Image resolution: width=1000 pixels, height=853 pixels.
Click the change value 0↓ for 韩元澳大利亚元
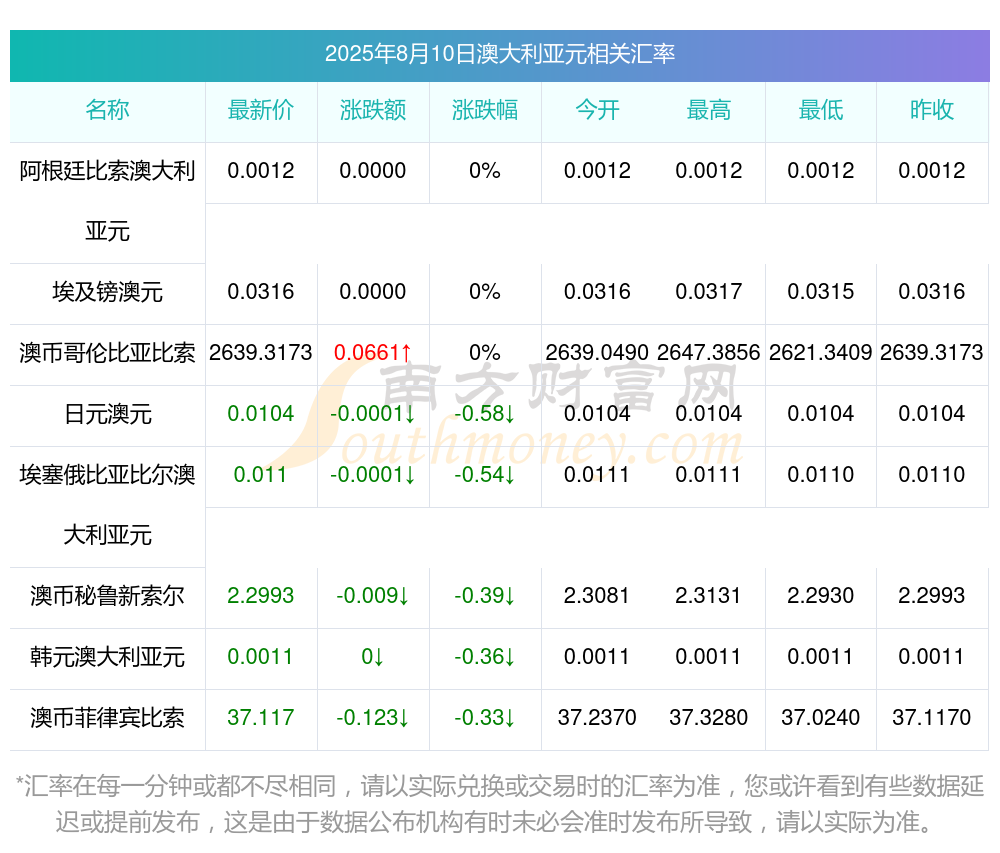(x=372, y=657)
